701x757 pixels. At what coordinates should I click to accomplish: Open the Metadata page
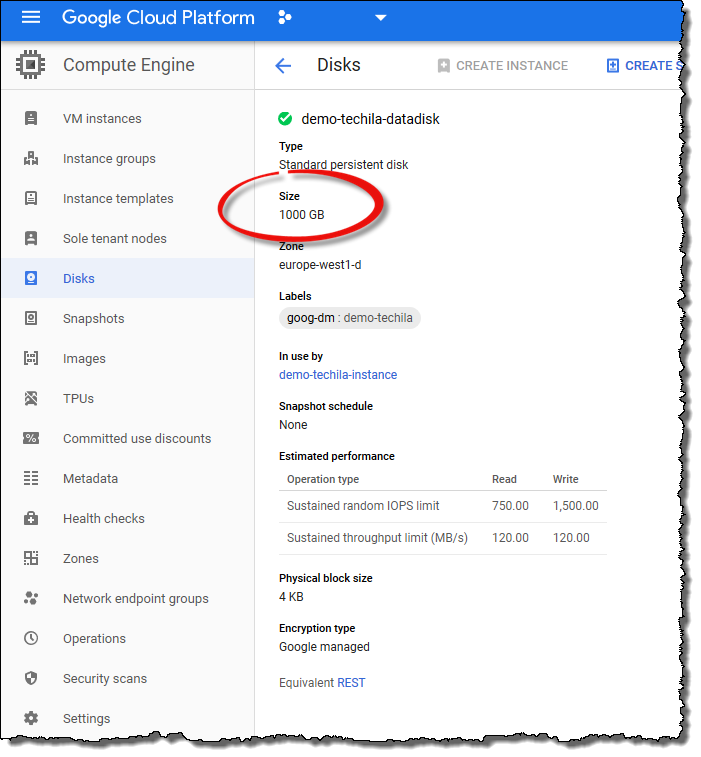90,479
